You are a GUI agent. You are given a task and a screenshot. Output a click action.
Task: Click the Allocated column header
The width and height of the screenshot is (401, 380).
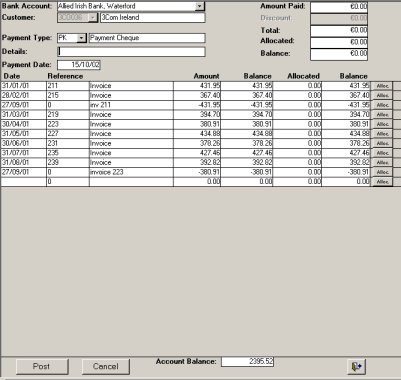pos(303,76)
